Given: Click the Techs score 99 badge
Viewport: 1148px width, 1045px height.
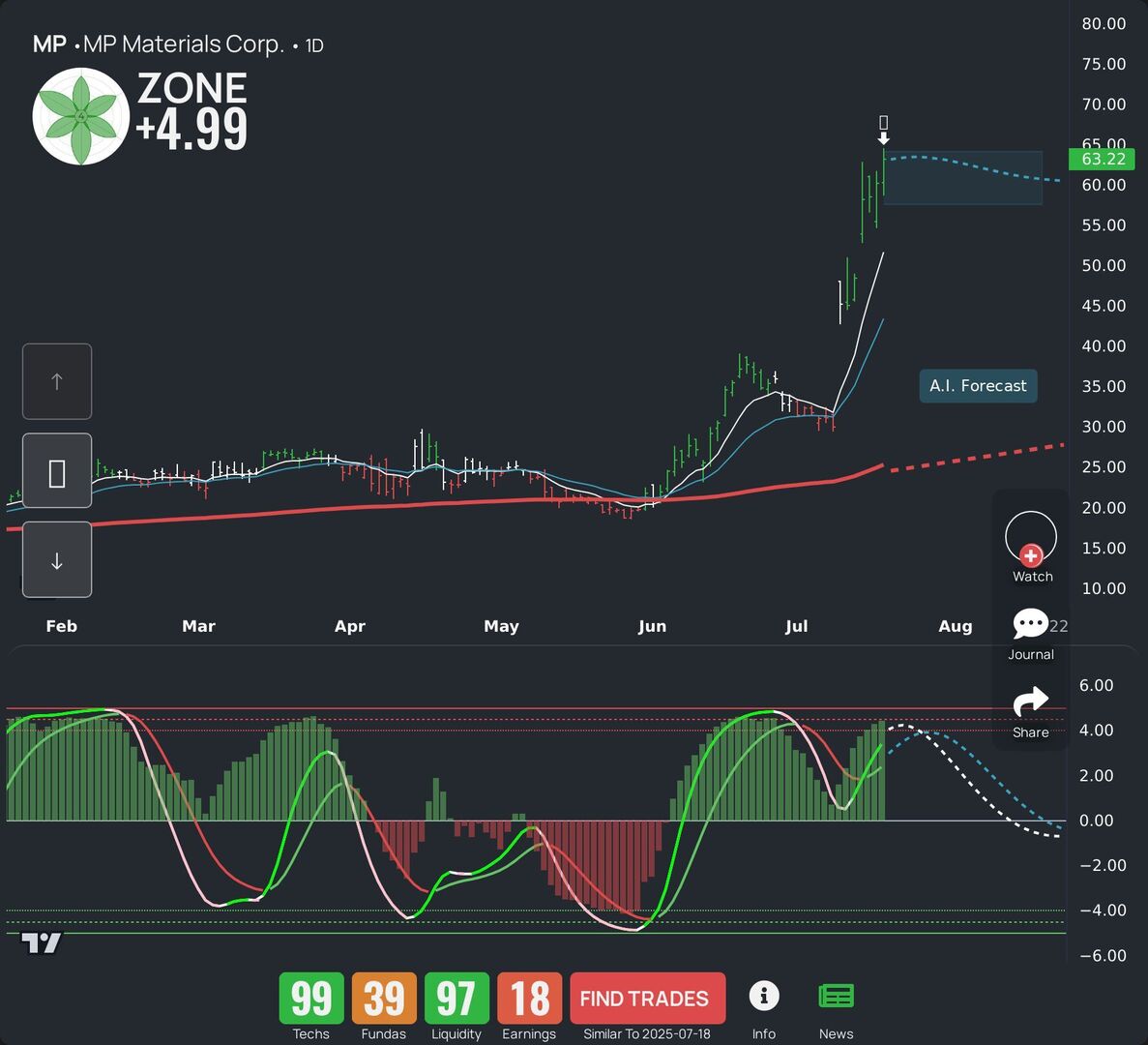Looking at the screenshot, I should pos(311,999).
